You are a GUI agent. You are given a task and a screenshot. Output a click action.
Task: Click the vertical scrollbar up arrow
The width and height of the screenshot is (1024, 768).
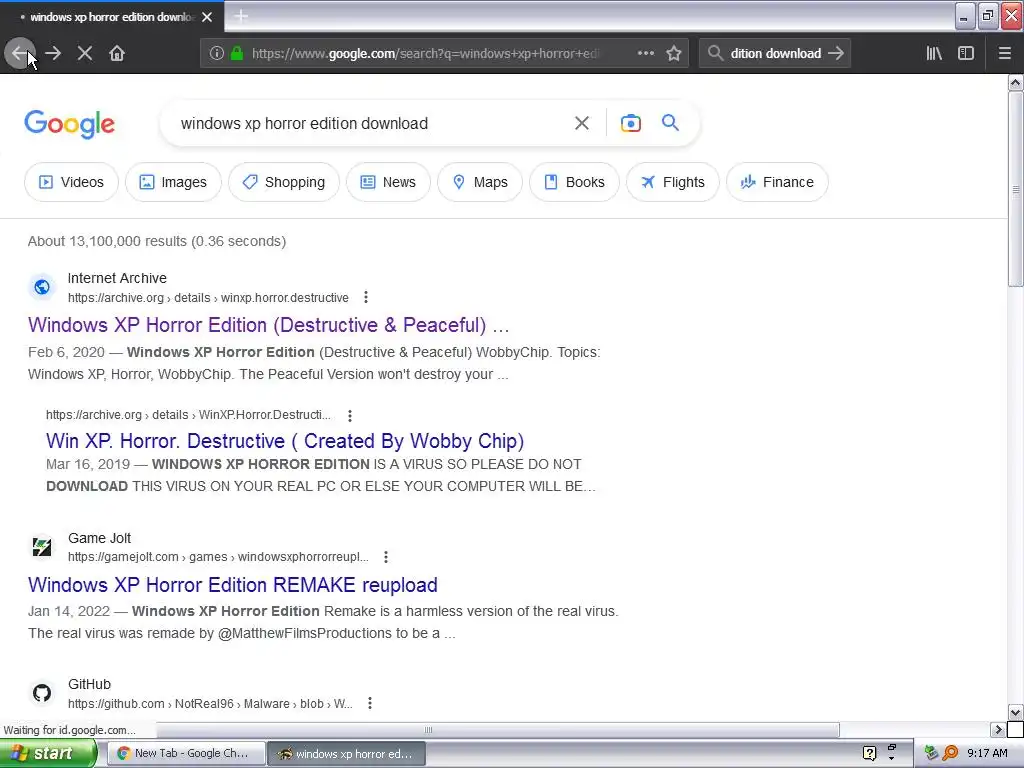[x=1016, y=82]
